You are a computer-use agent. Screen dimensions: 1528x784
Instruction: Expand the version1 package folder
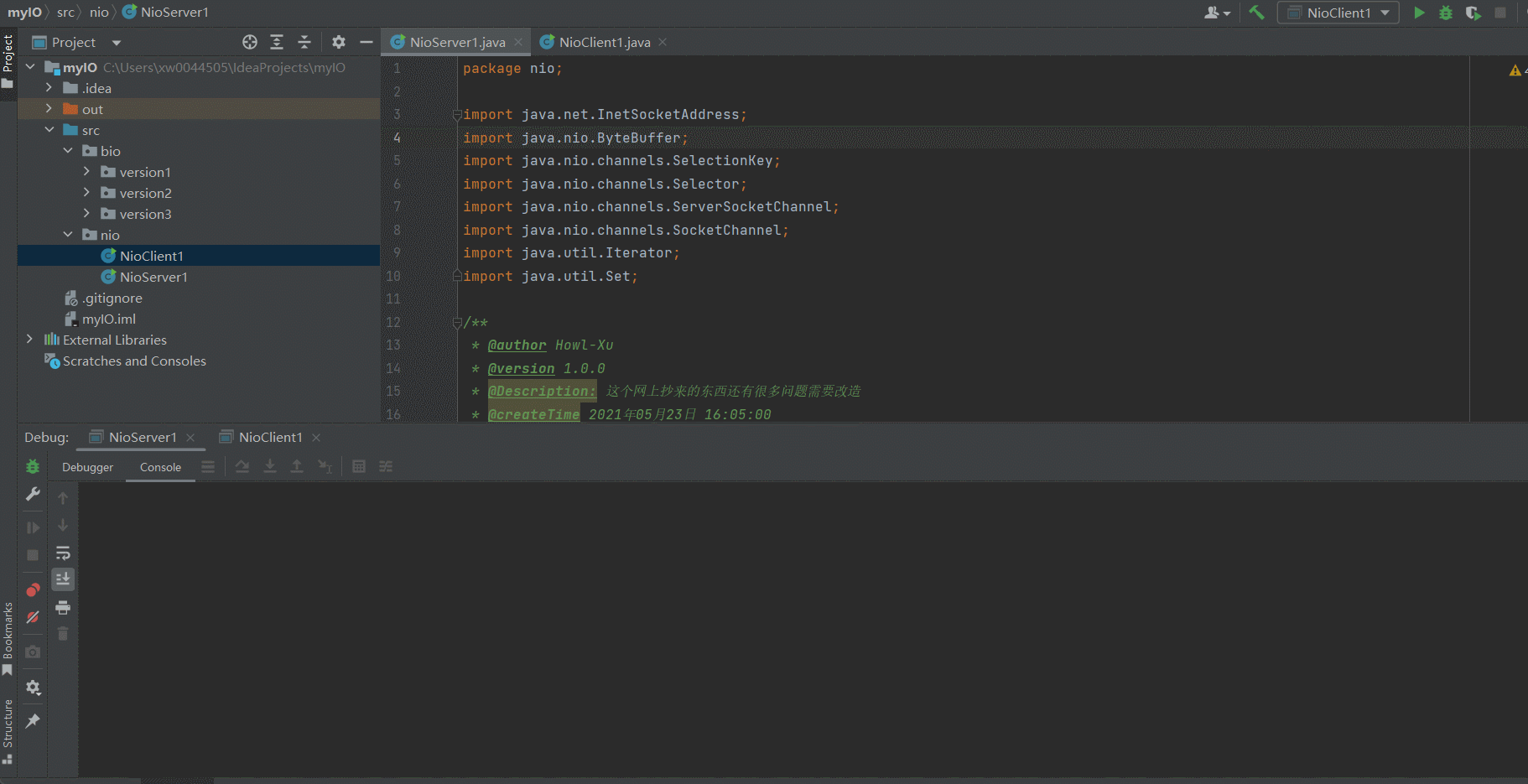coord(86,172)
